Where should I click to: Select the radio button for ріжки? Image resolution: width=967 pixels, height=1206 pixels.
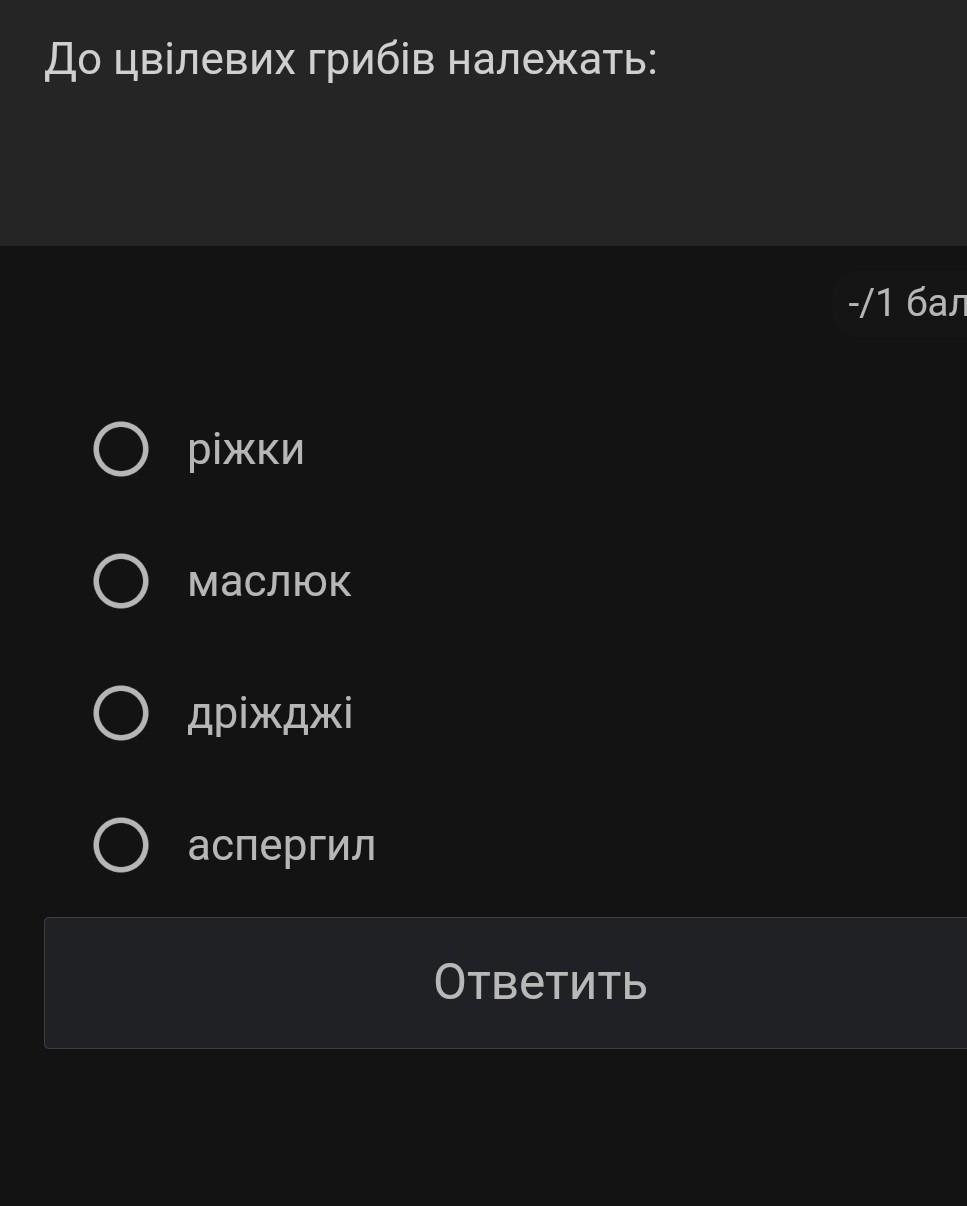121,449
